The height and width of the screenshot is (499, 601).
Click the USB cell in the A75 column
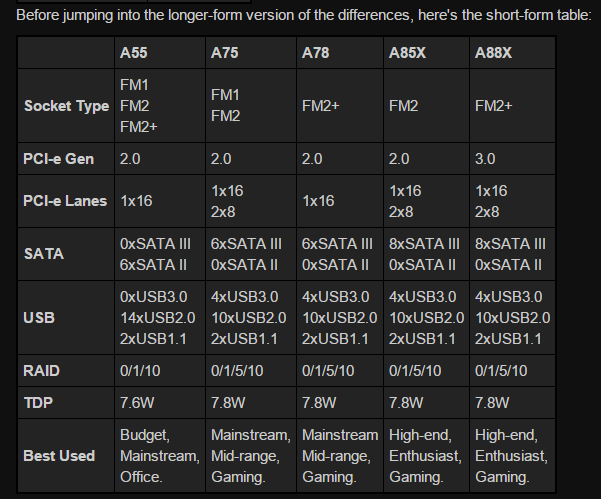tap(251, 318)
